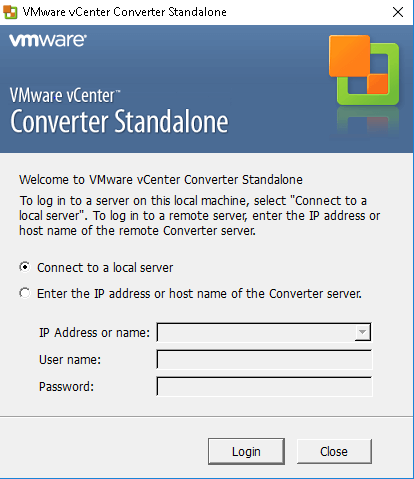This screenshot has height=479, width=414.
Task: Click the vmware logo in the banner
Action: coord(48,40)
